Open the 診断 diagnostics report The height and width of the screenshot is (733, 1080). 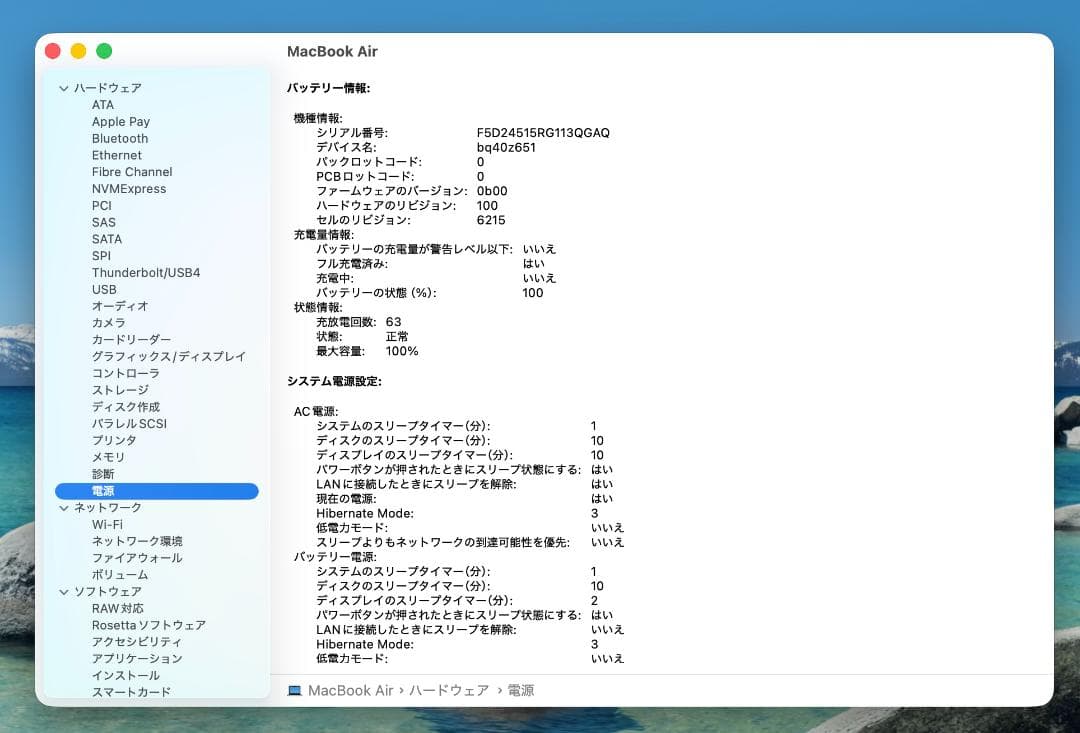(102, 473)
